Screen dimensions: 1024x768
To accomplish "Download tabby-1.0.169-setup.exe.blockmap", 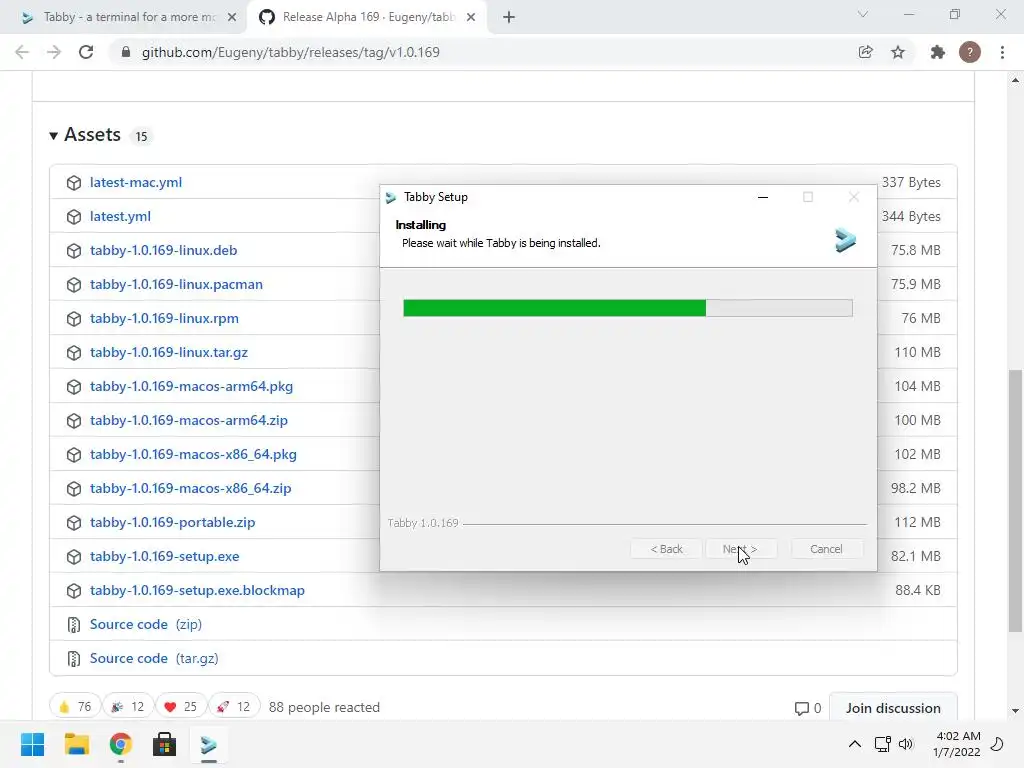I will point(197,590).
